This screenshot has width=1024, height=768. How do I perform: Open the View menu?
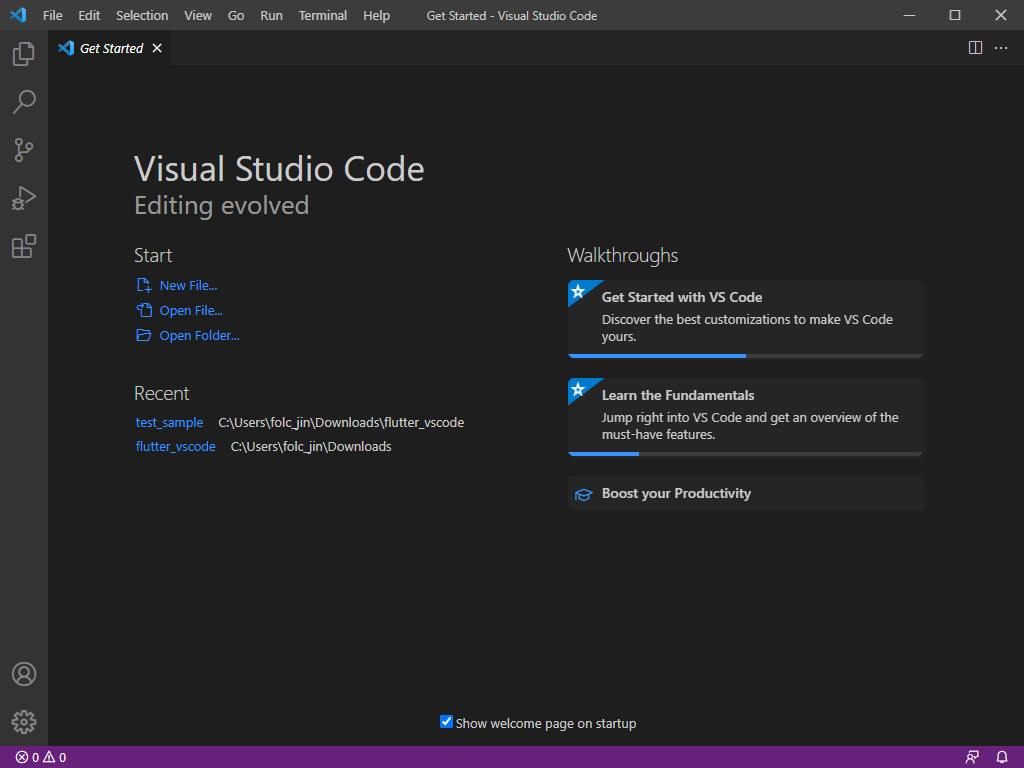coord(198,15)
